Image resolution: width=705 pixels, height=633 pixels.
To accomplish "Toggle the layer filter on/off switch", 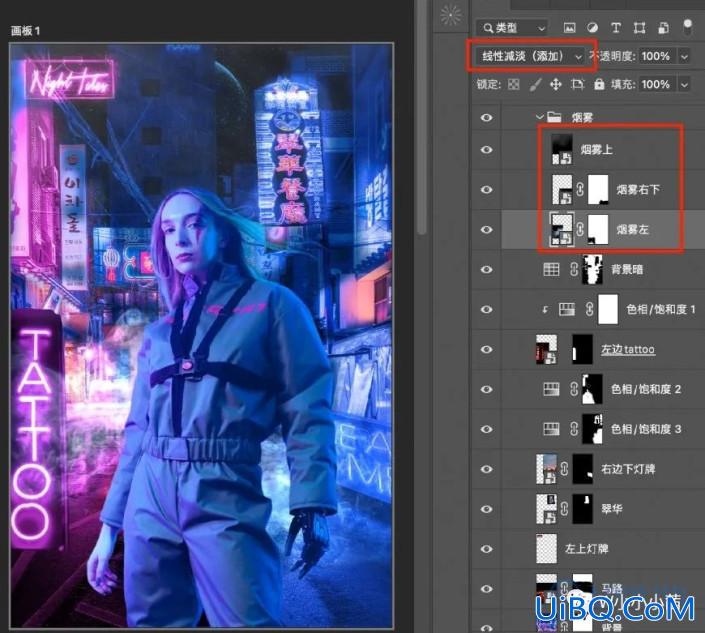I will pyautogui.click(x=687, y=27).
